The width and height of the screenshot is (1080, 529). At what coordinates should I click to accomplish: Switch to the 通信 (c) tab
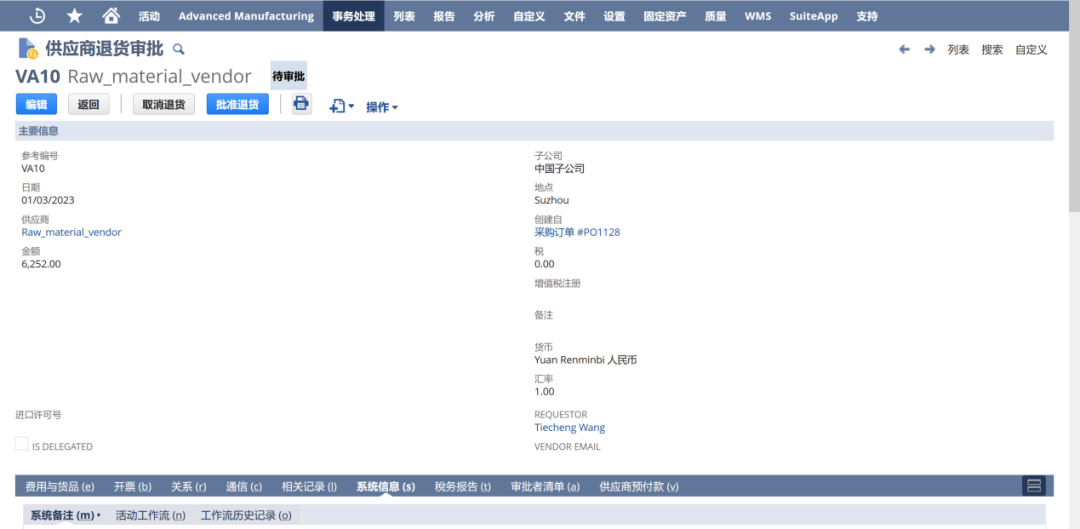[x=245, y=486]
